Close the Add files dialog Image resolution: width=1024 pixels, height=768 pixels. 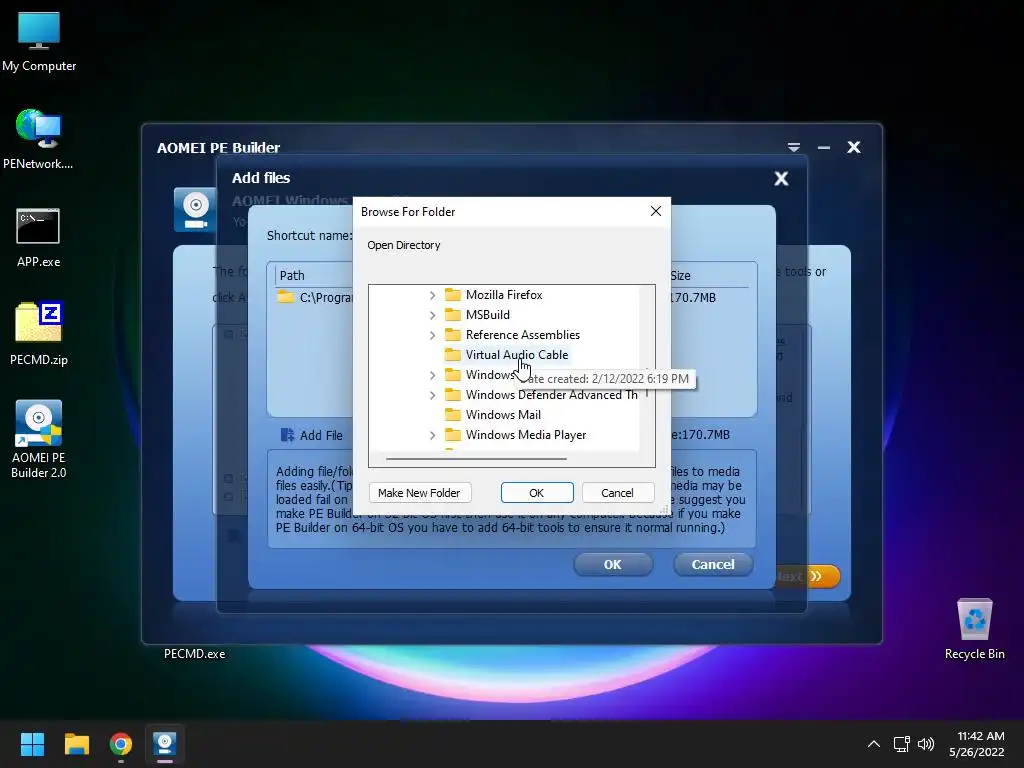click(781, 178)
